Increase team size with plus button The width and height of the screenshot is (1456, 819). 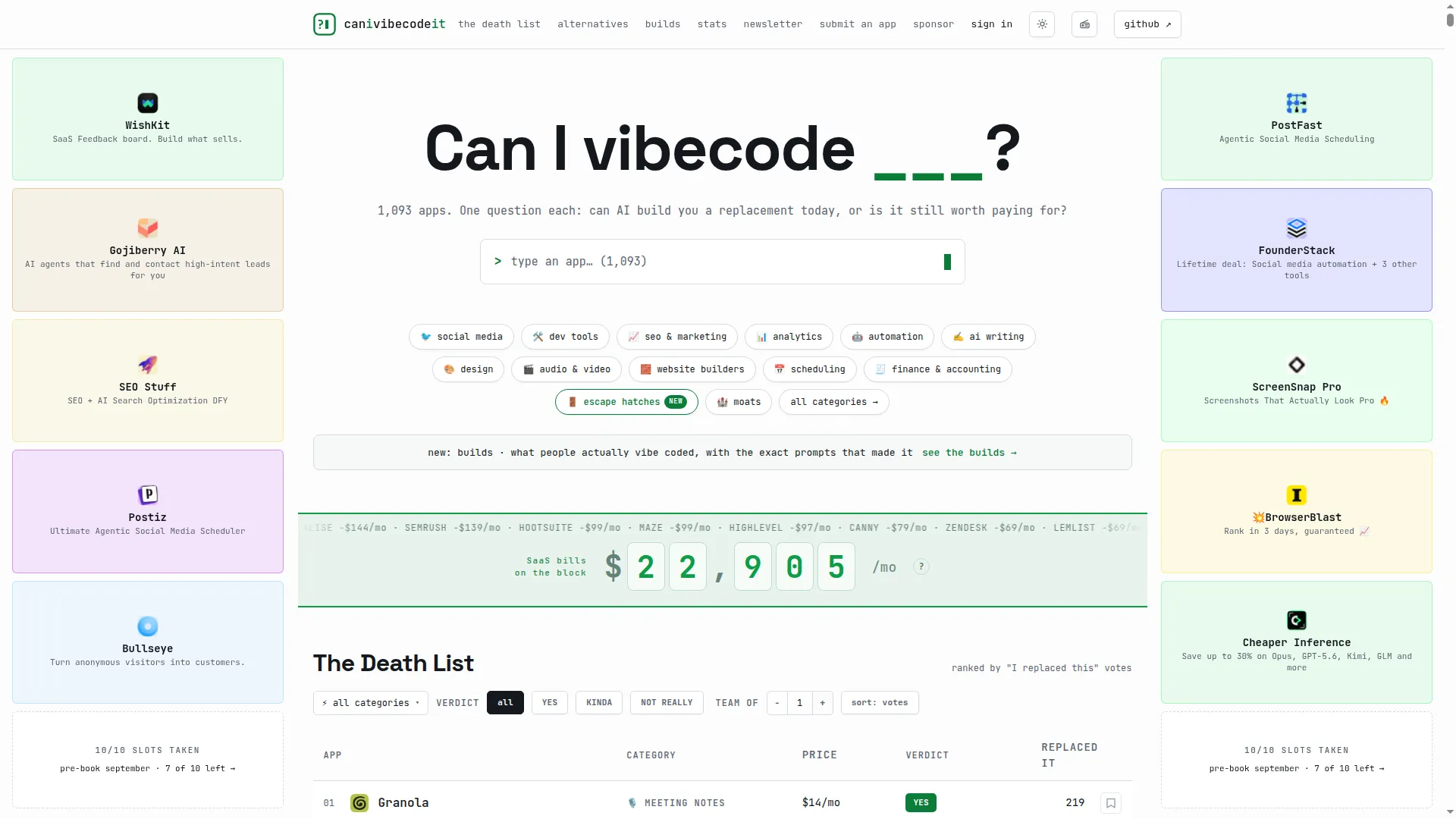pos(823,703)
